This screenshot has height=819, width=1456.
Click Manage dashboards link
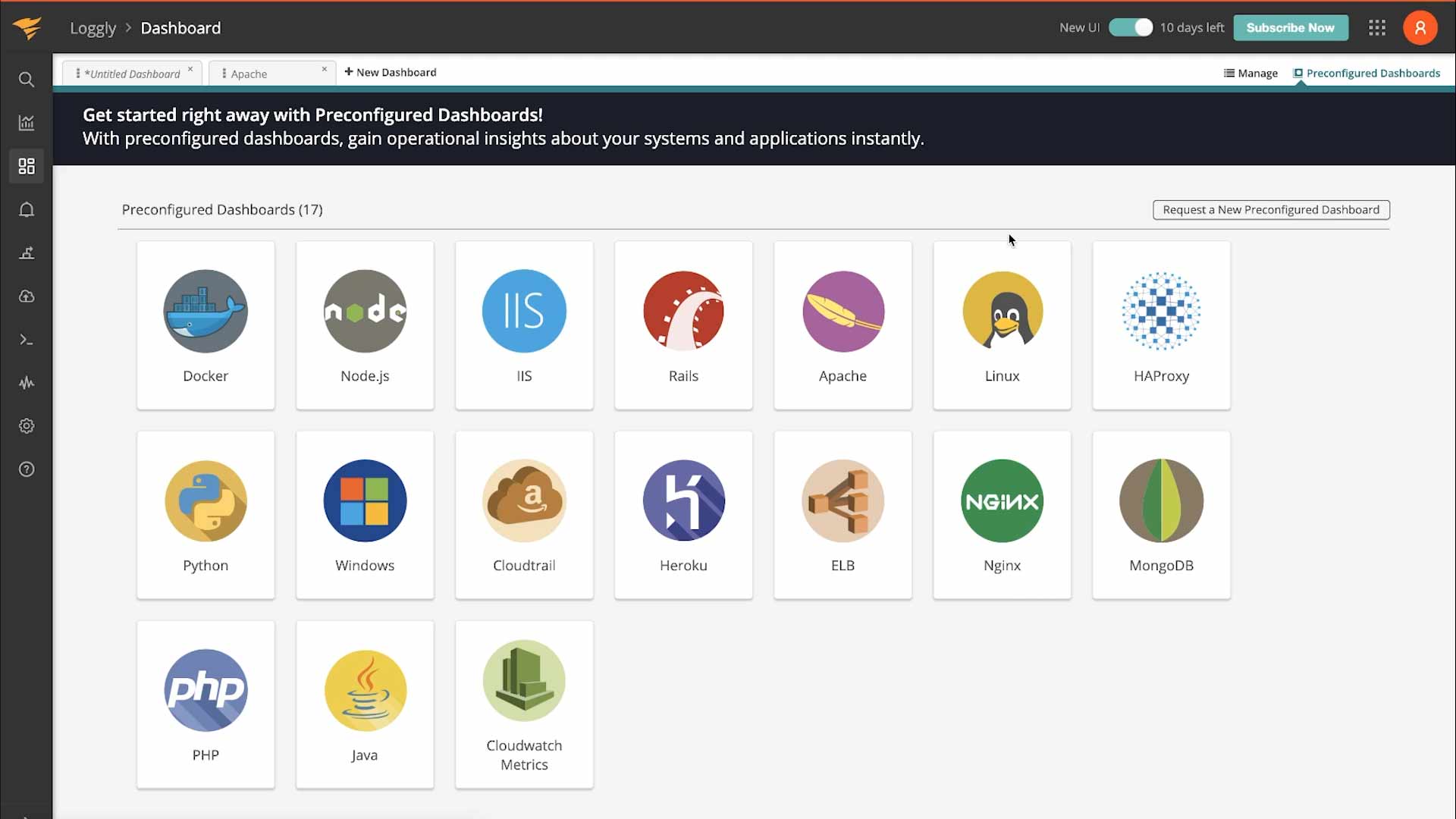point(1250,74)
